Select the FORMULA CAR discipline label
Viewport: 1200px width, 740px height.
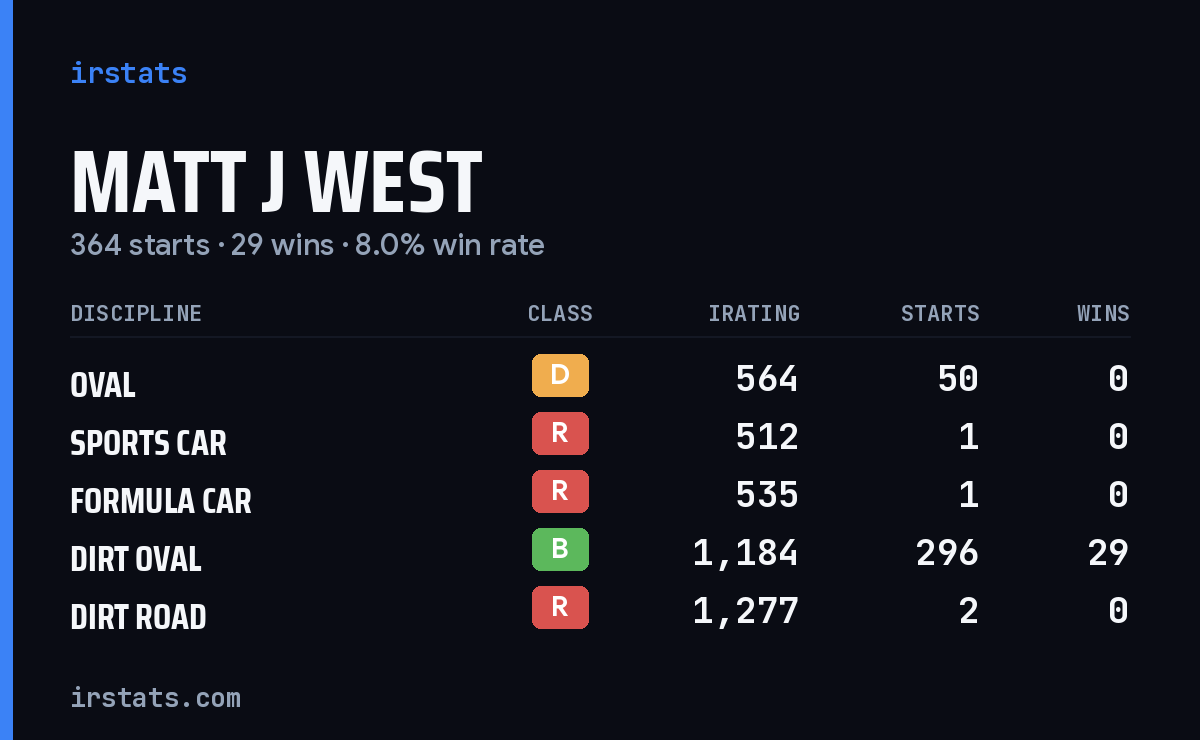coord(161,501)
